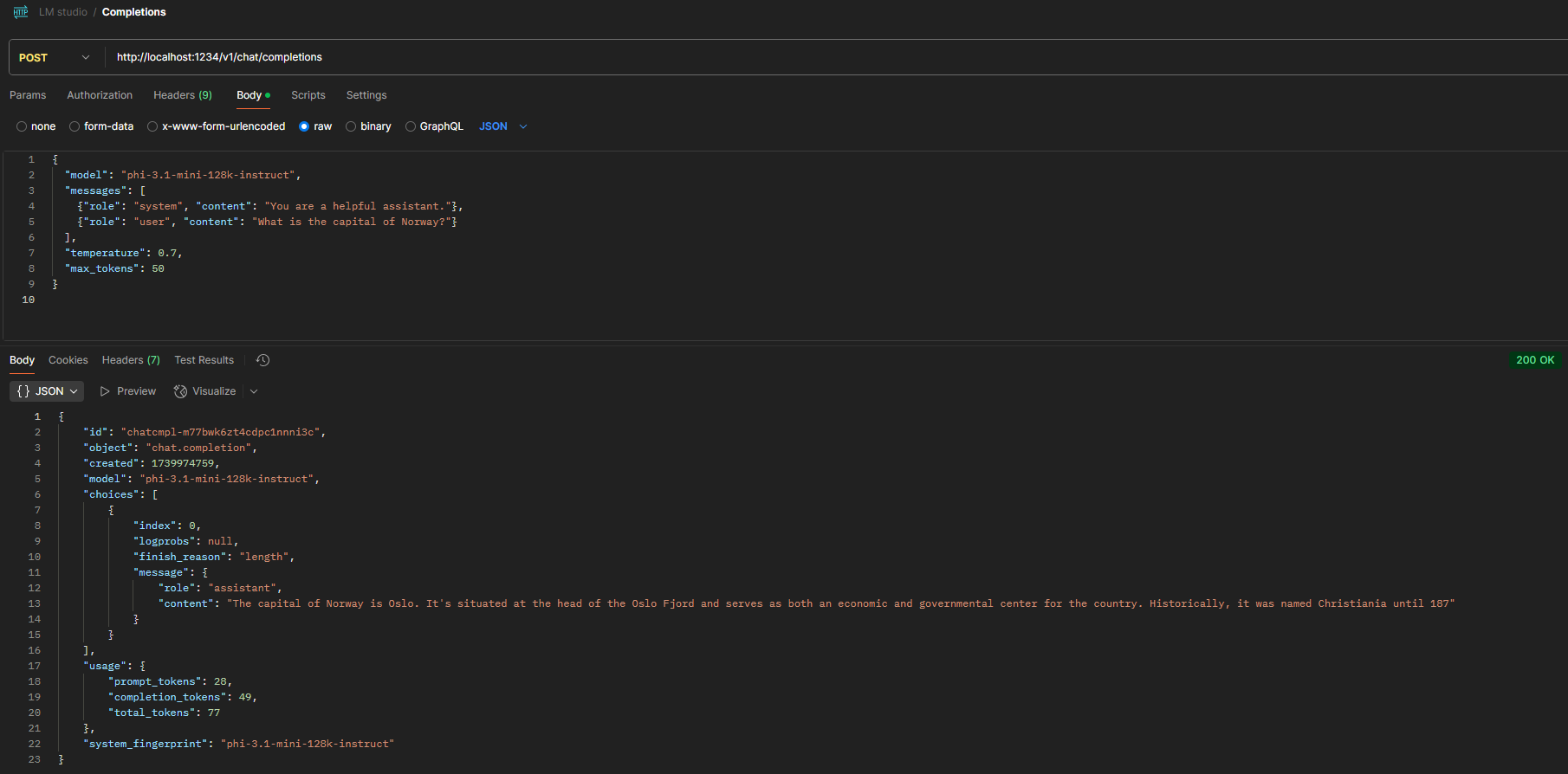View the response Headers (7) tab
The height and width of the screenshot is (774, 1568).
[131, 360]
